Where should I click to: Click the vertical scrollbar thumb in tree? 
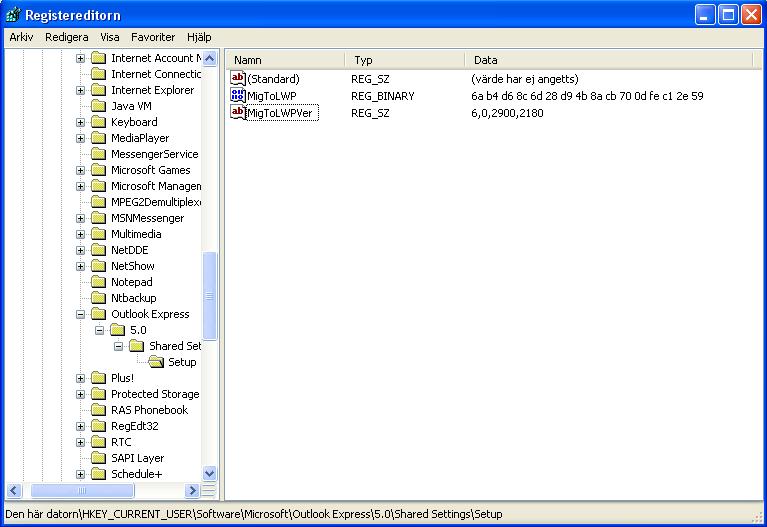209,296
